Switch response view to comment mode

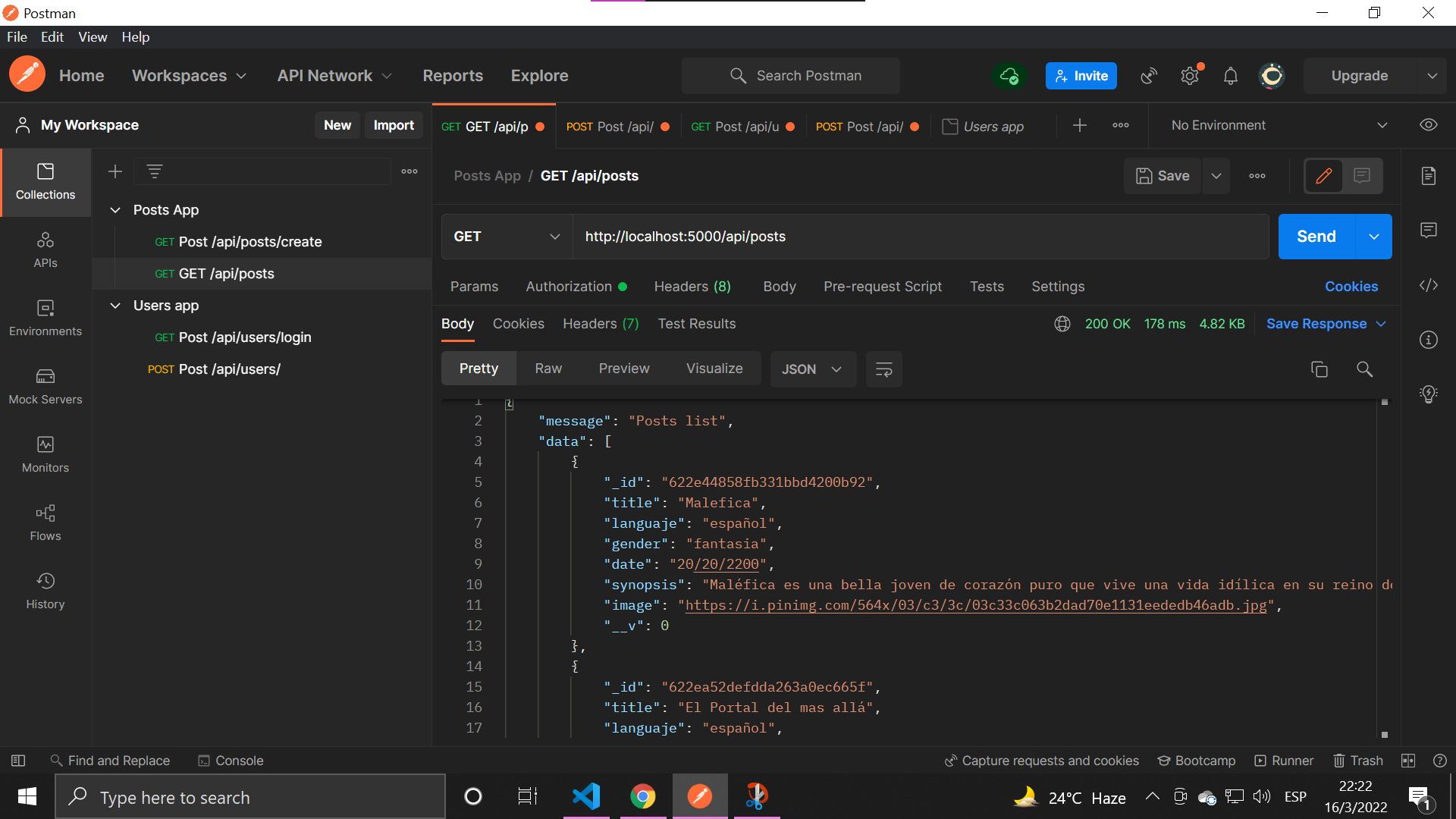1361,175
